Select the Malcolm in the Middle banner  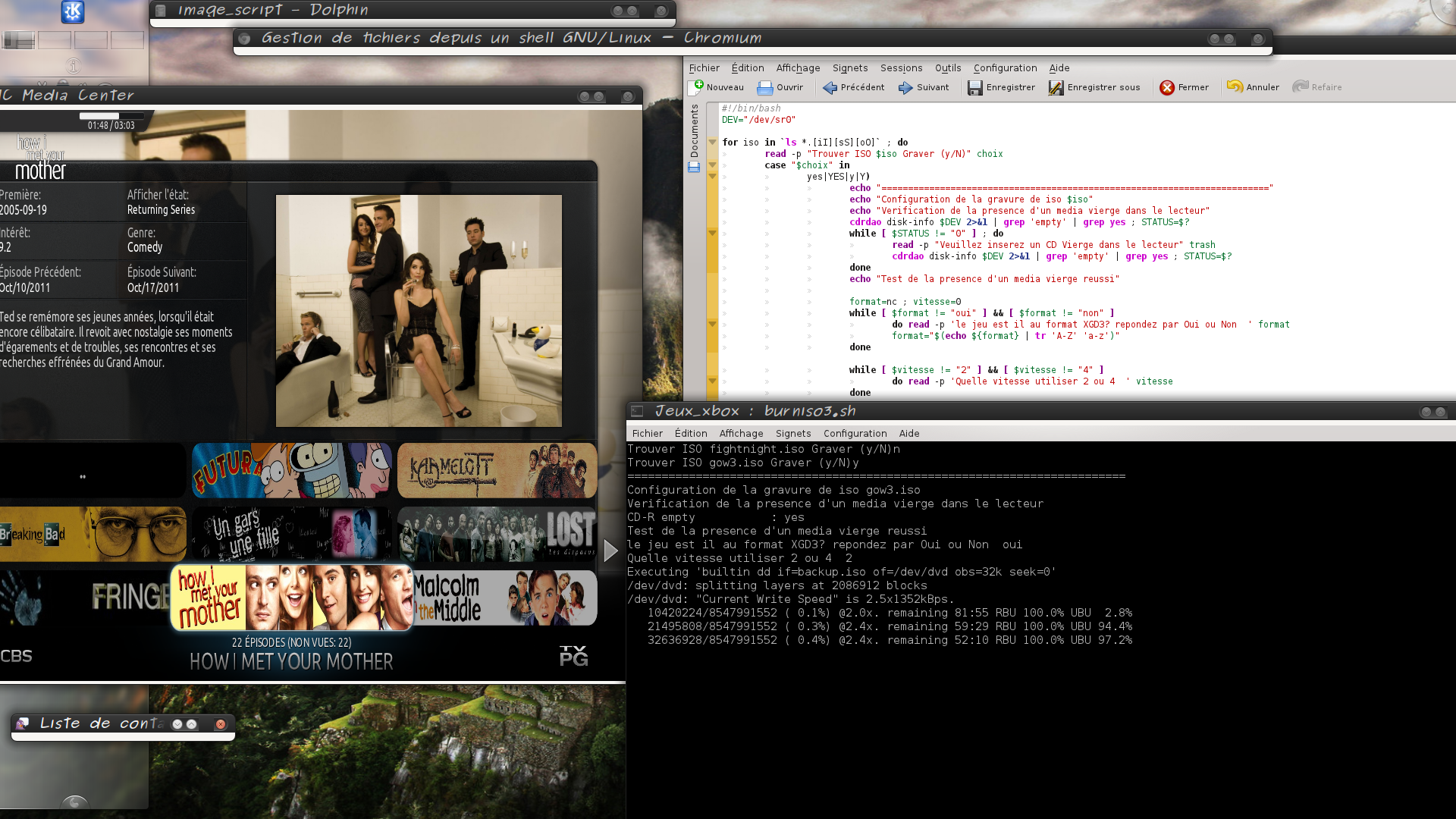[505, 598]
